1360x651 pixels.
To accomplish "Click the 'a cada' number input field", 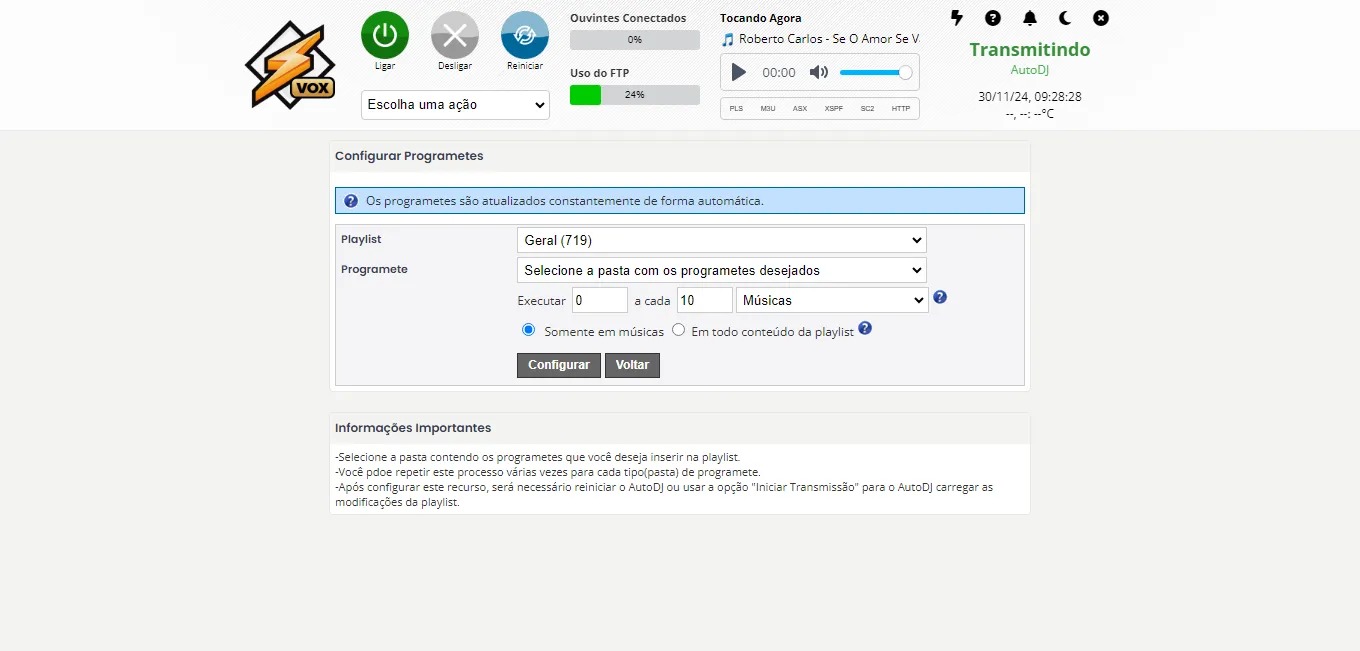I will (x=704, y=300).
